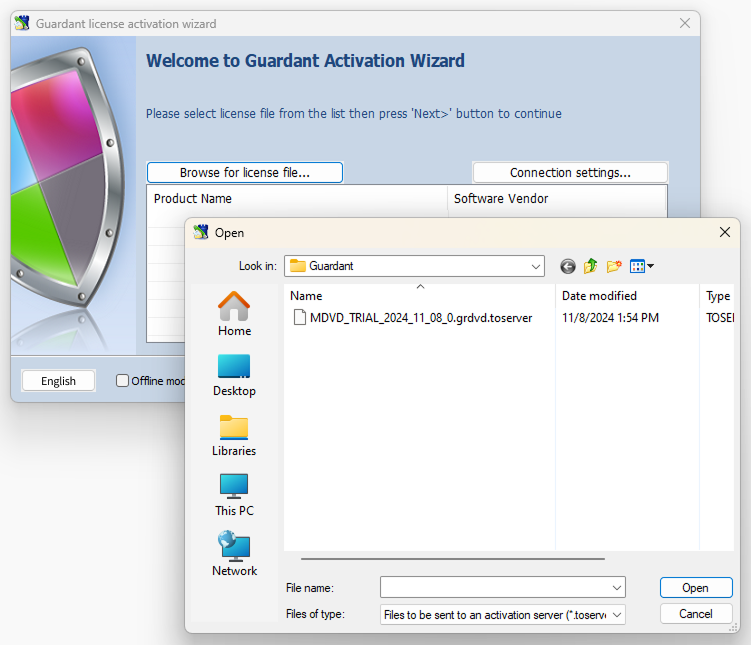Open the View menu icon
Viewport: 751px width, 645px height.
coord(642,266)
